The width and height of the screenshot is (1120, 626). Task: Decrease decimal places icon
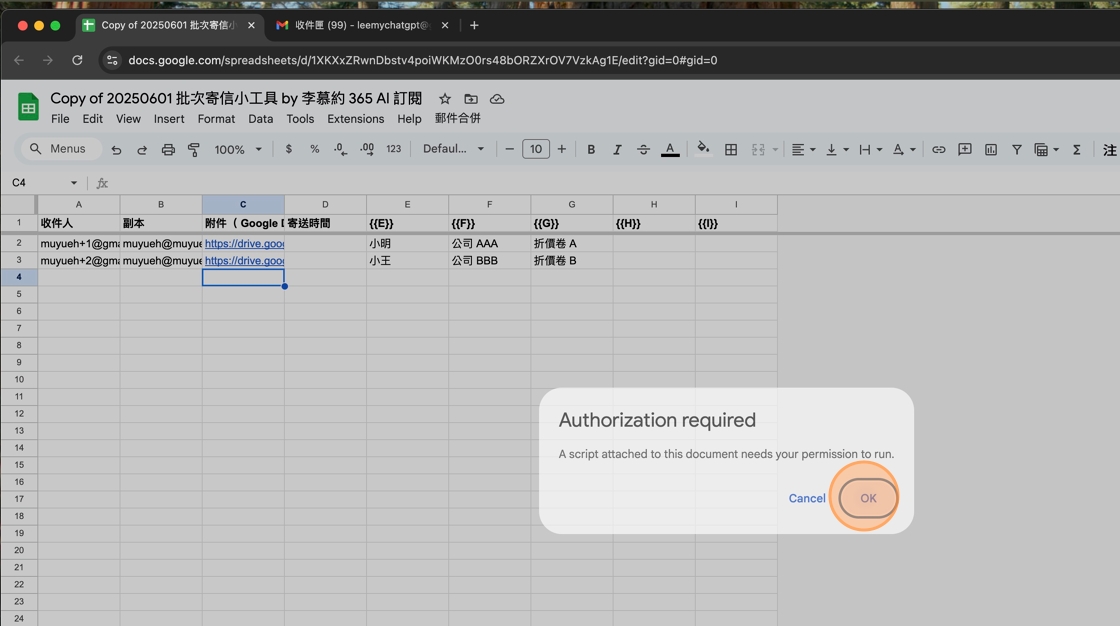[x=341, y=149]
